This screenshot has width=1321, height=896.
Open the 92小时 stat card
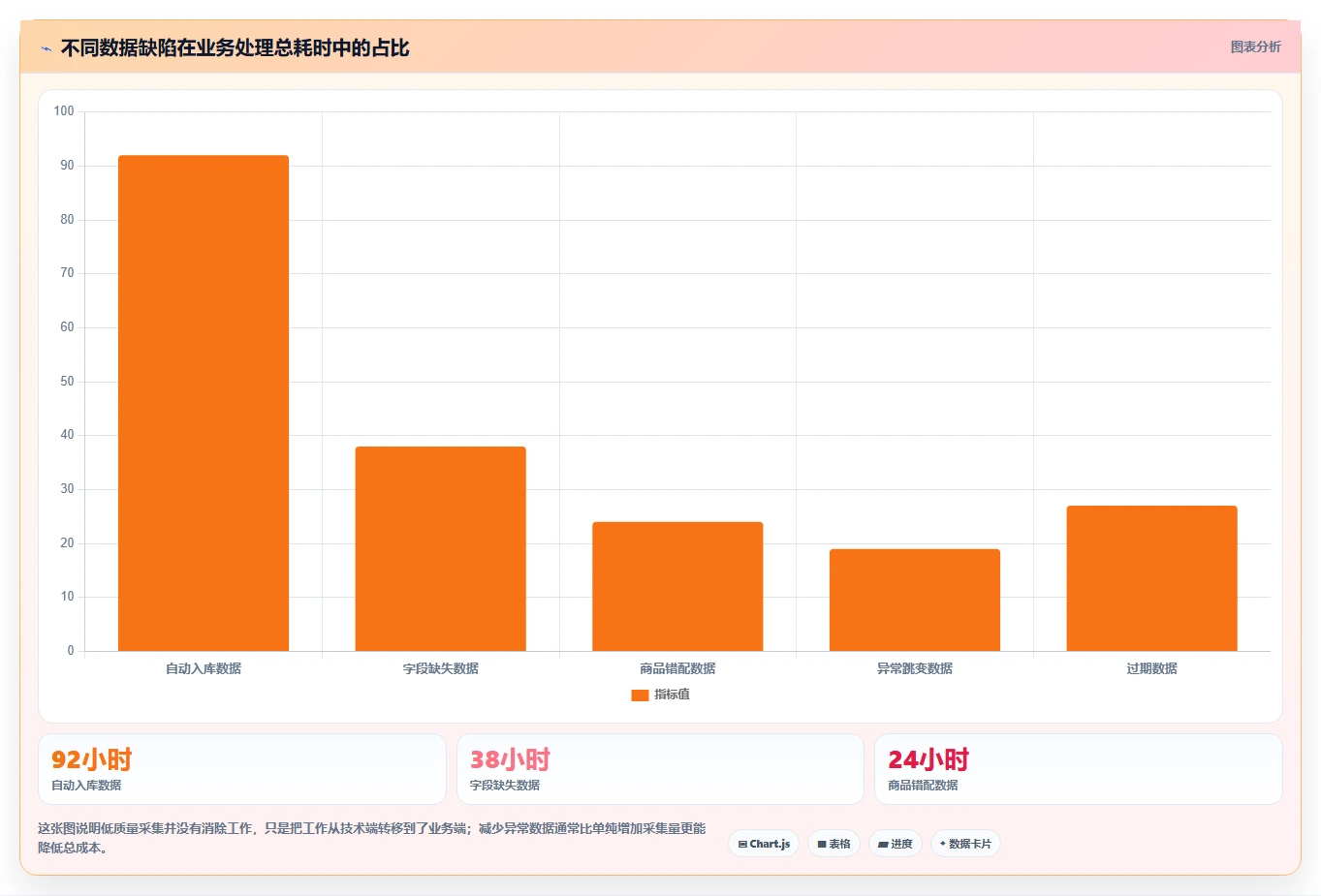(242, 769)
